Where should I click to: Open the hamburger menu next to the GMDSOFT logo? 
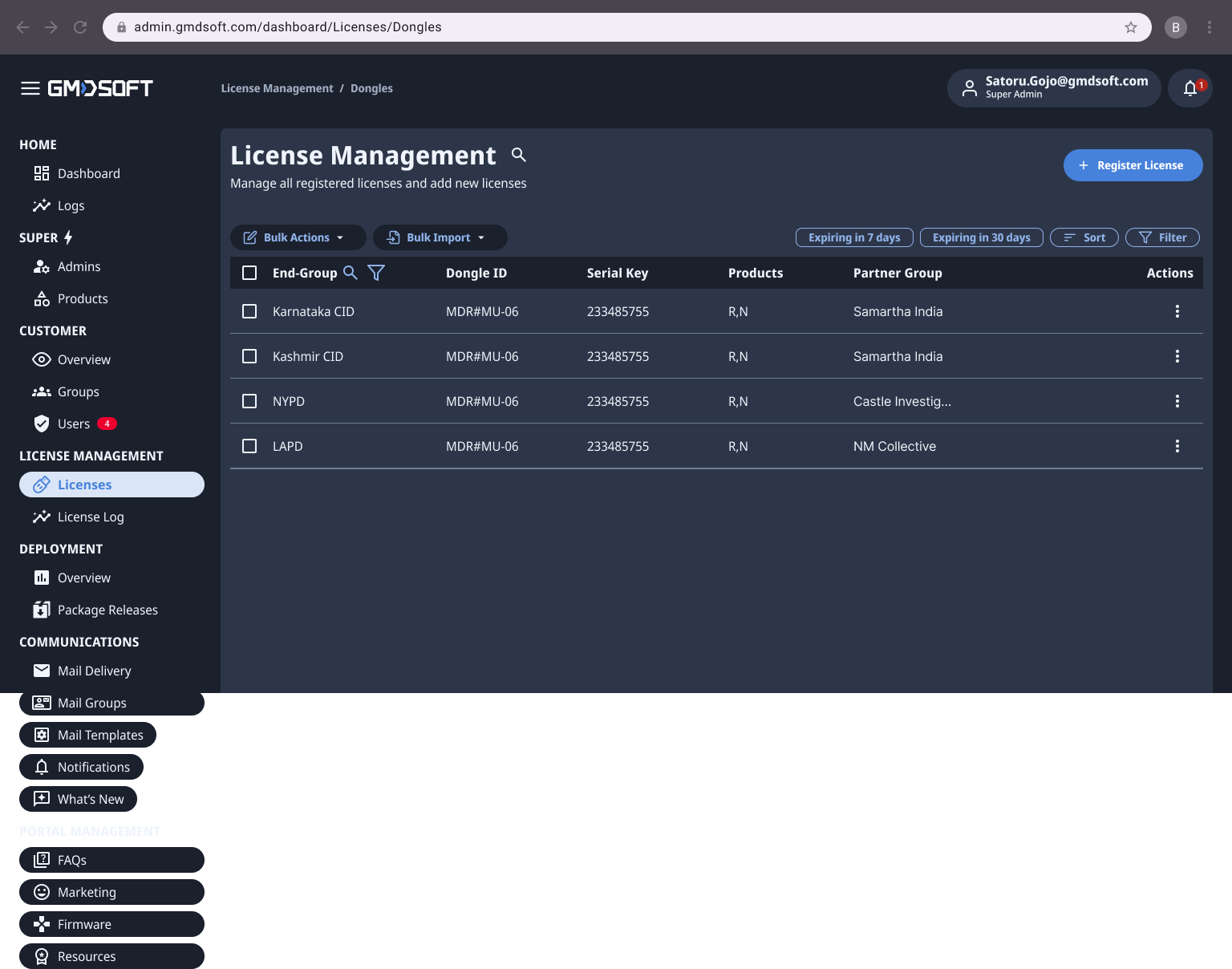click(x=30, y=88)
